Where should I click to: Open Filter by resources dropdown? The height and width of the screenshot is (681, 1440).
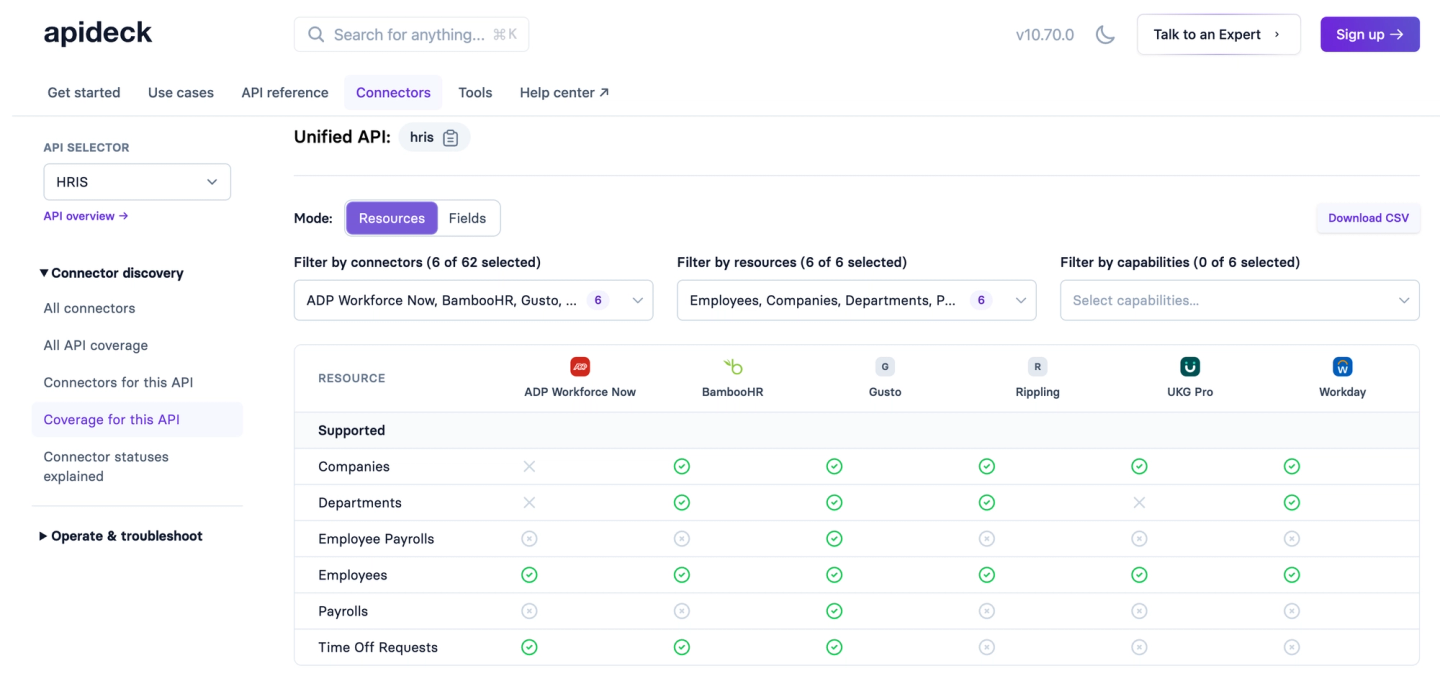[856, 300]
